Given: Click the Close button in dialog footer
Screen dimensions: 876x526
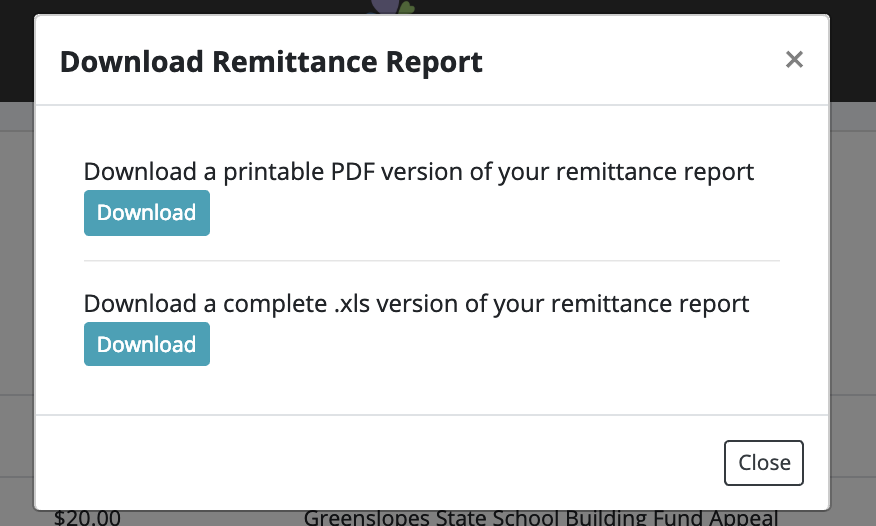Looking at the screenshot, I should point(764,463).
